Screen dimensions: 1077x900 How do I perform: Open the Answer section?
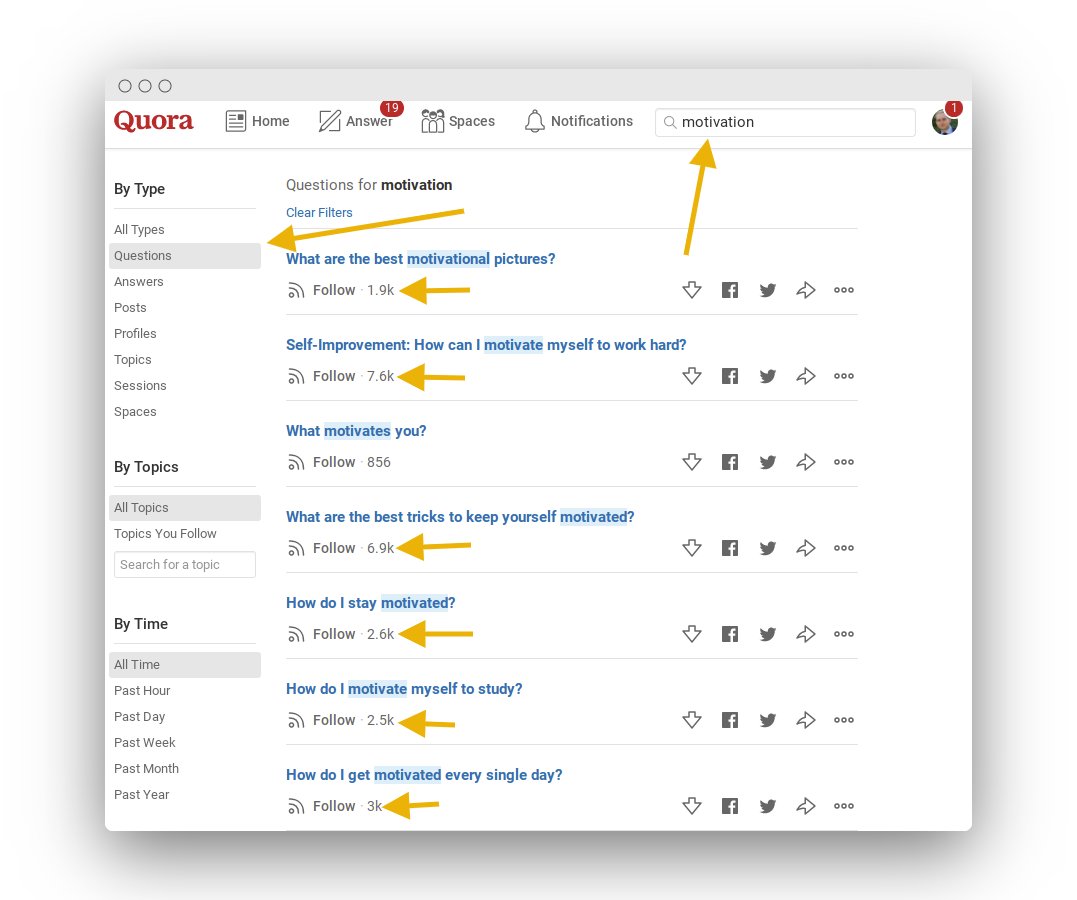tap(355, 121)
